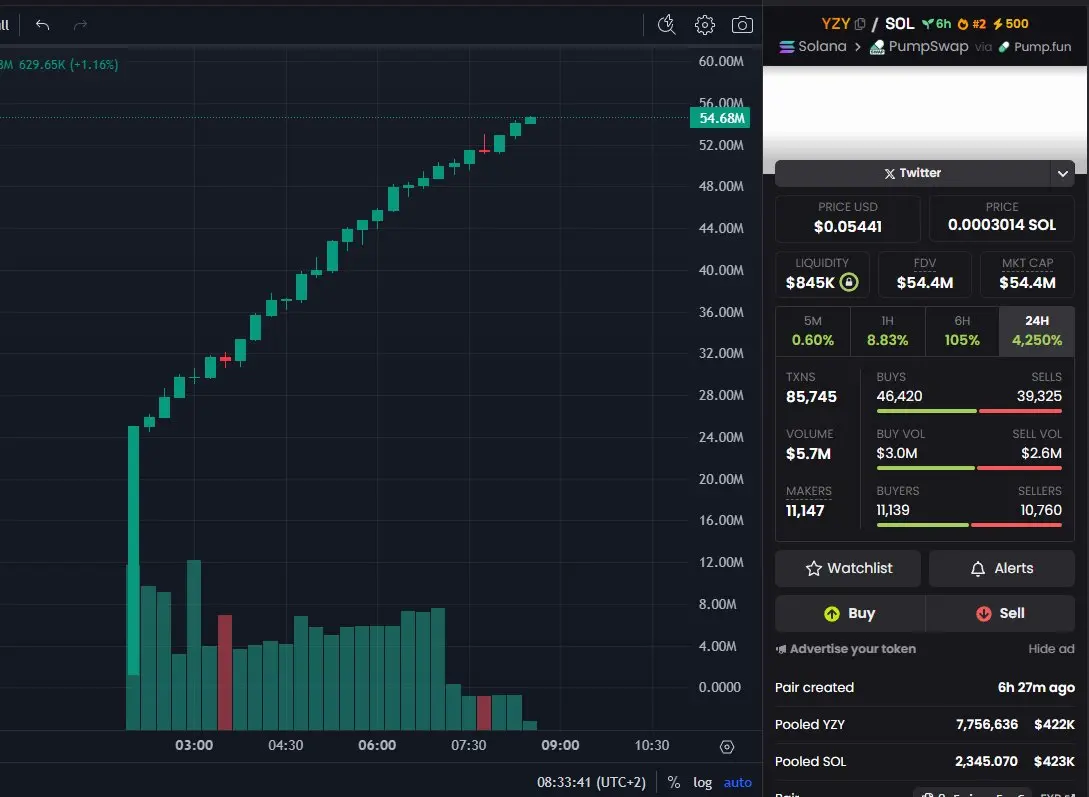Click the lightning 500 boost badge

[1011, 24]
